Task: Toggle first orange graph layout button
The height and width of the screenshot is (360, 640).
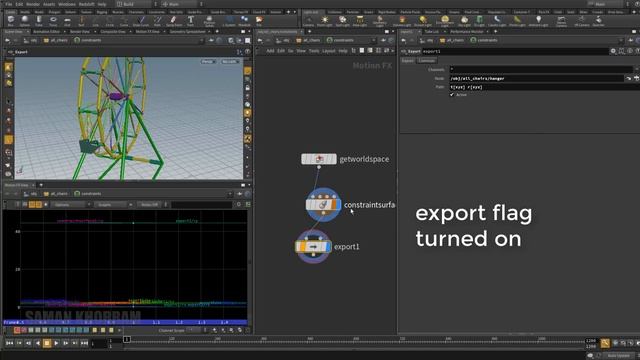Action: 31,204
